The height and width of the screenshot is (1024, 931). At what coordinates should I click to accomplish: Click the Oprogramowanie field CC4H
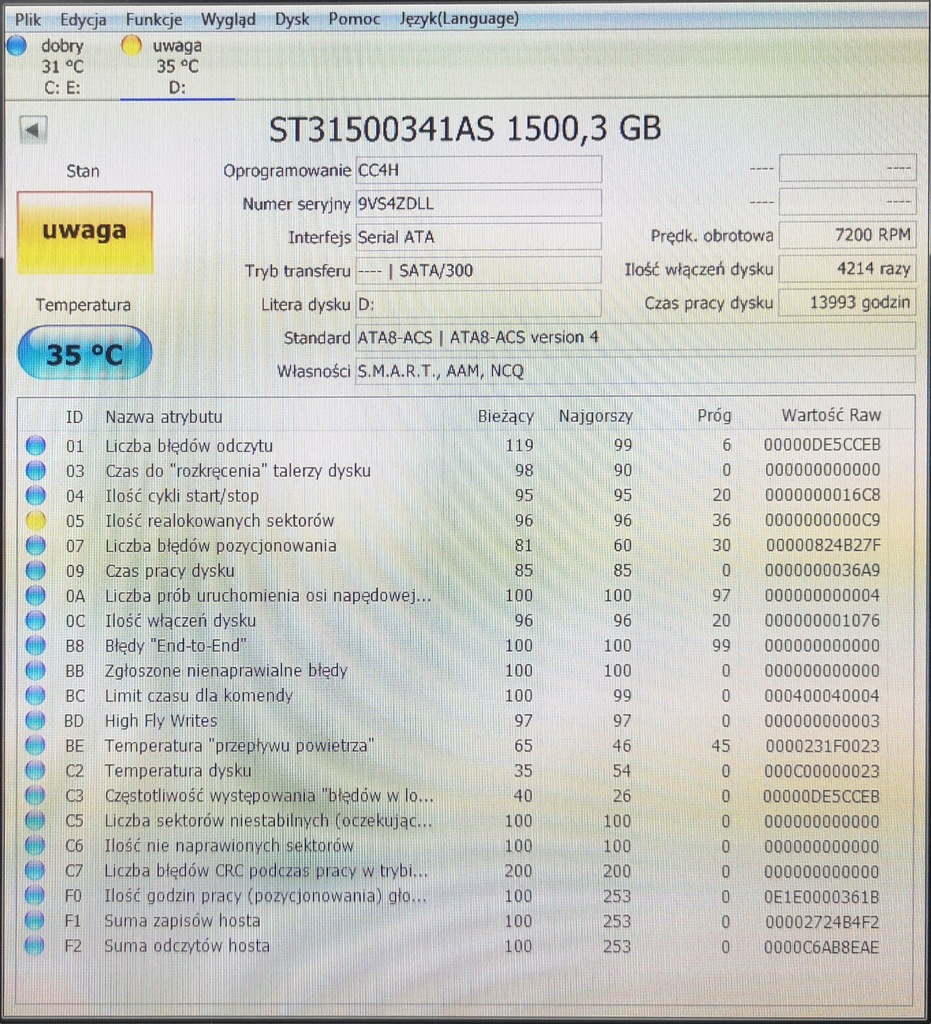tap(478, 170)
